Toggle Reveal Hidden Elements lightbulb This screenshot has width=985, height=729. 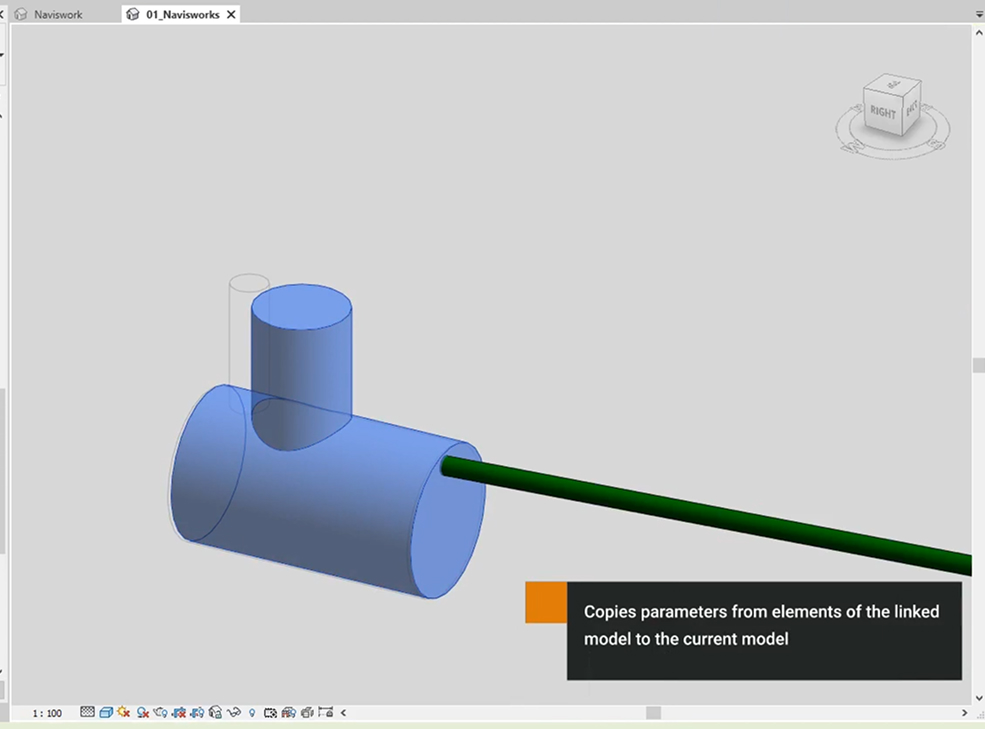pos(252,713)
